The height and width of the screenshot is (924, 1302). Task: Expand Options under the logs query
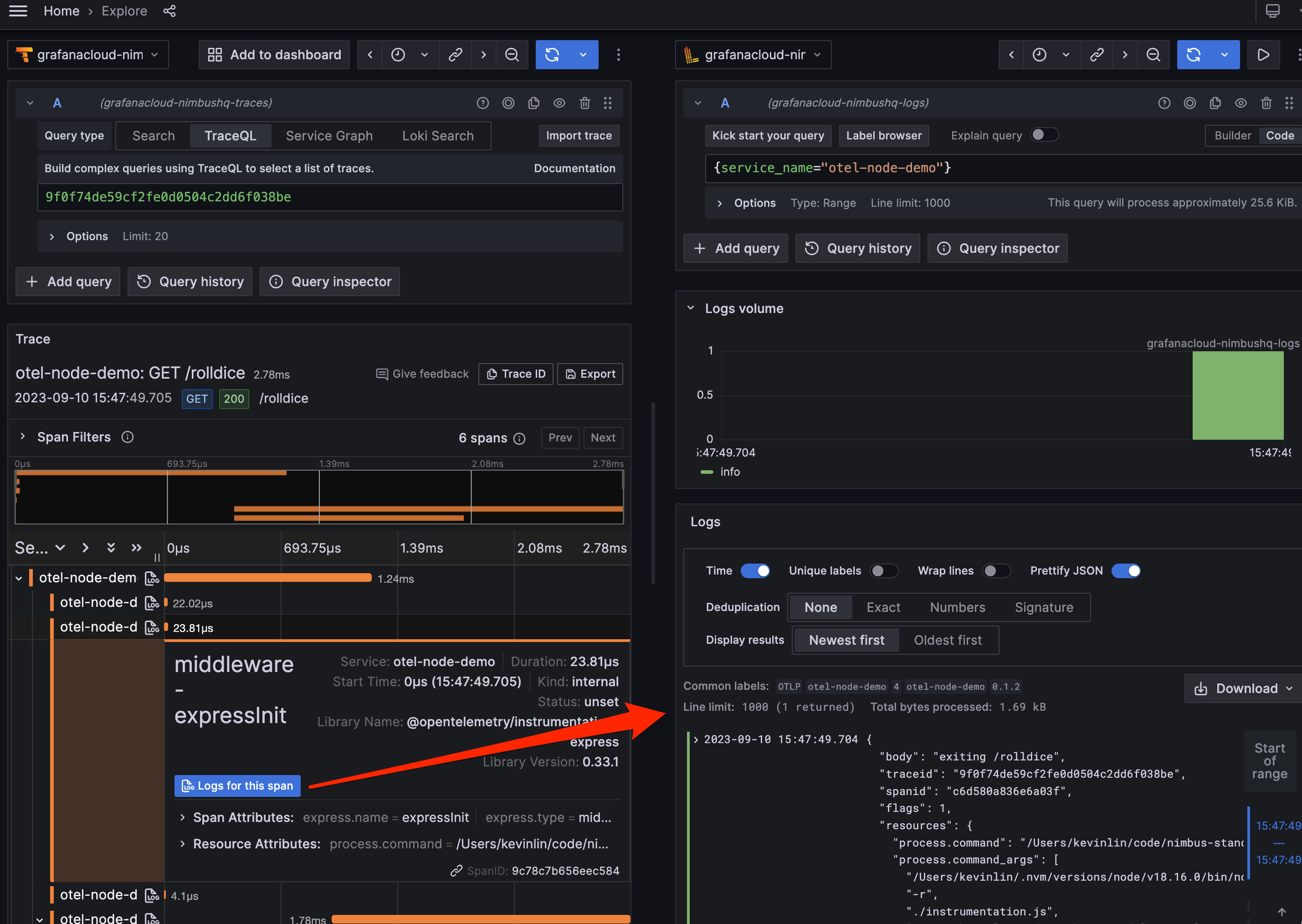click(747, 203)
